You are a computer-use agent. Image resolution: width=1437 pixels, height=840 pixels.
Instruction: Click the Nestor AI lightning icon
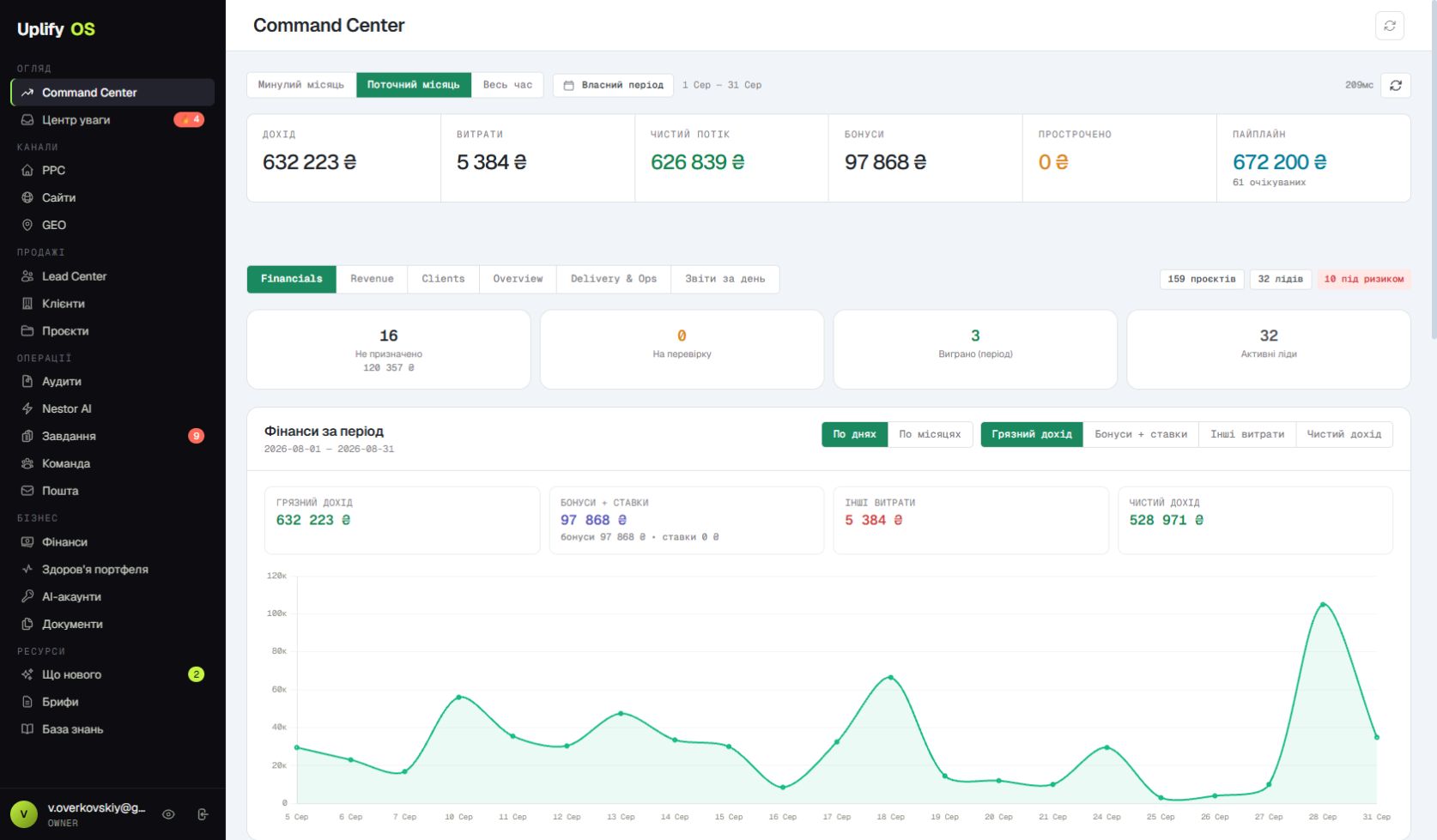click(x=27, y=409)
